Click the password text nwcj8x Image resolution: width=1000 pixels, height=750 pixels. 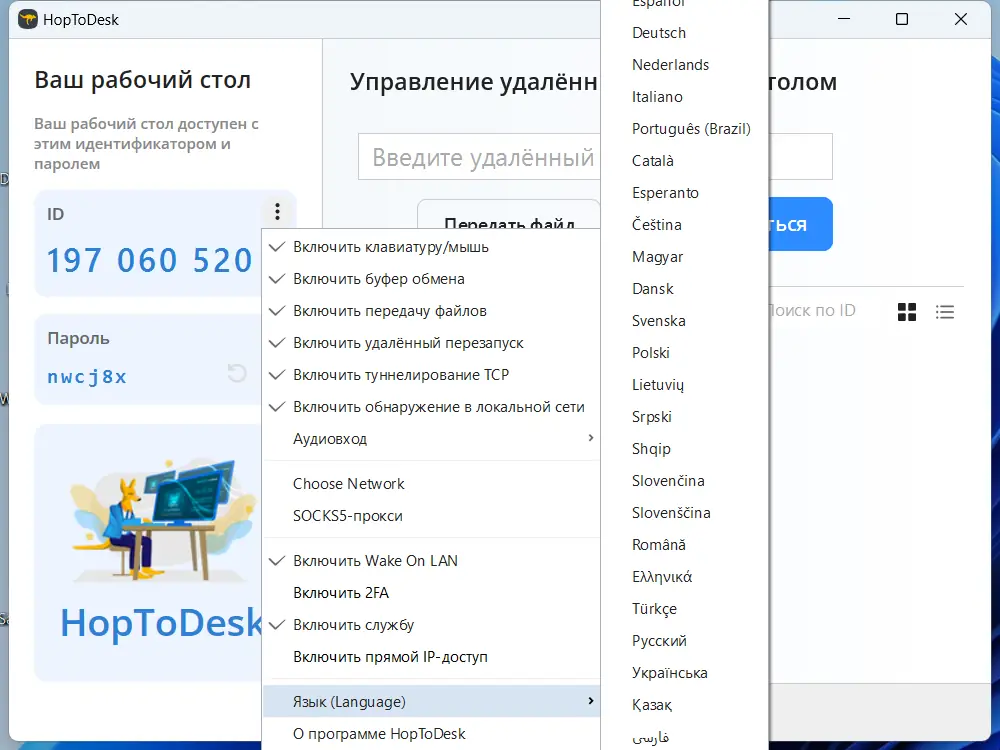point(87,376)
